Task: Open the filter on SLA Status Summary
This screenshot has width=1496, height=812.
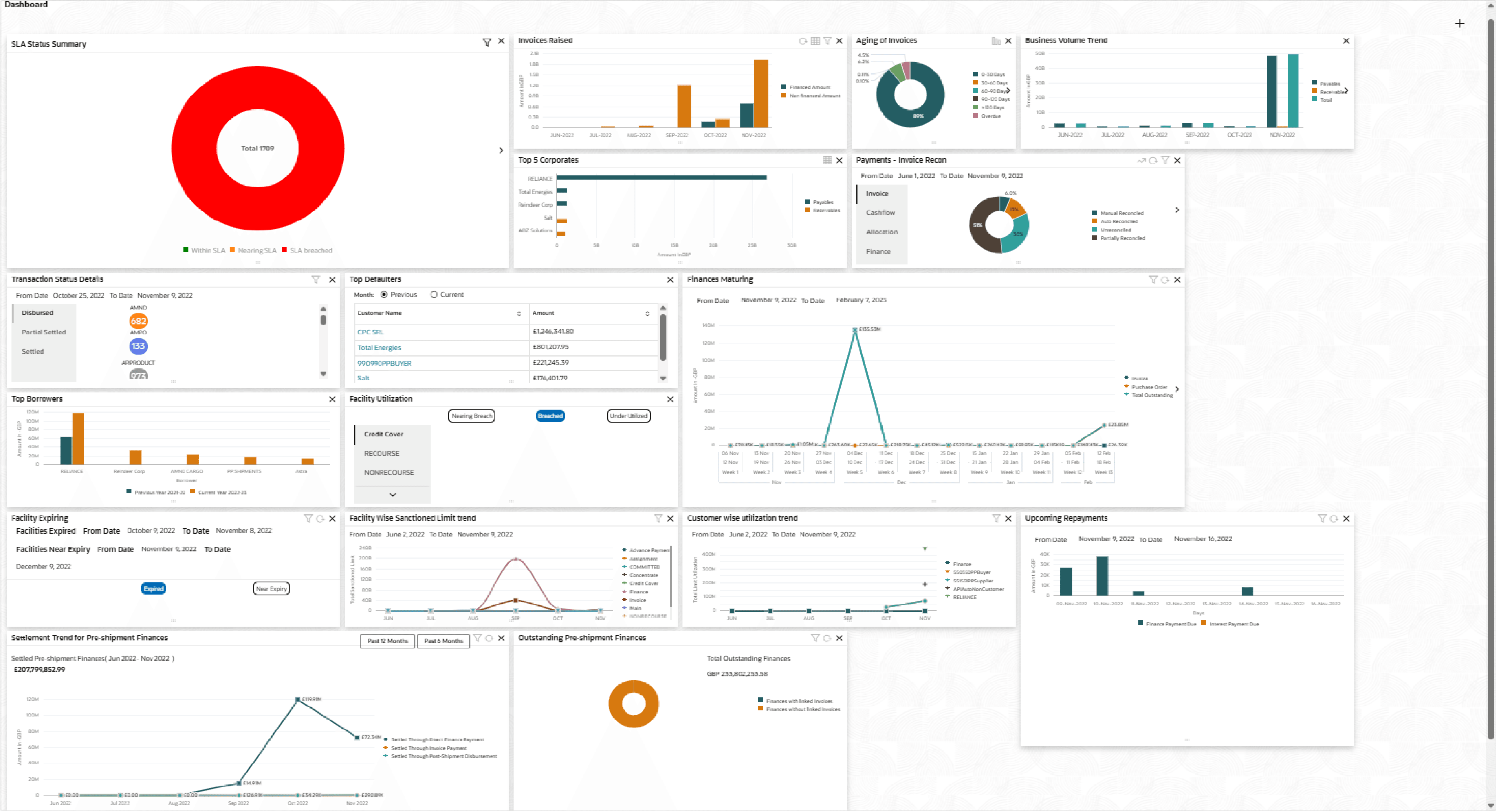Action: pyautogui.click(x=487, y=42)
